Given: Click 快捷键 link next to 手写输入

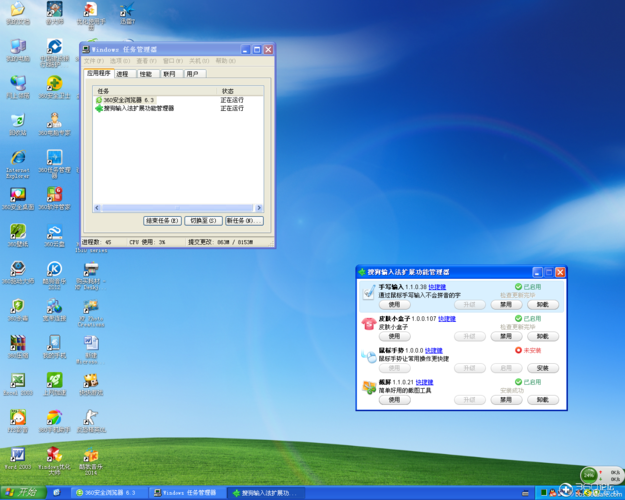Looking at the screenshot, I should pyautogui.click(x=437, y=287).
